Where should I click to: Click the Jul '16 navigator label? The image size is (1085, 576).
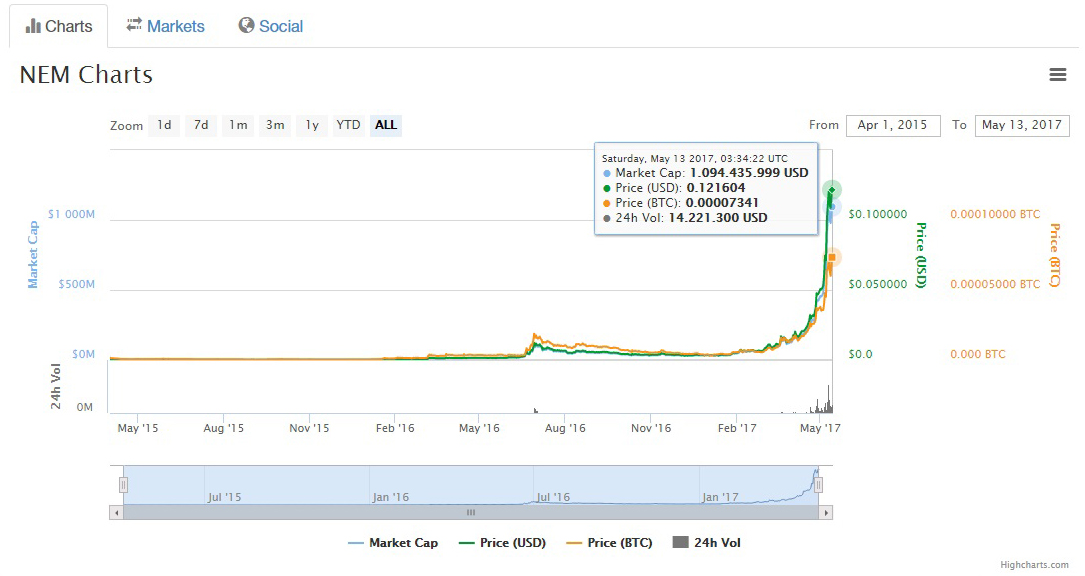[x=554, y=497]
